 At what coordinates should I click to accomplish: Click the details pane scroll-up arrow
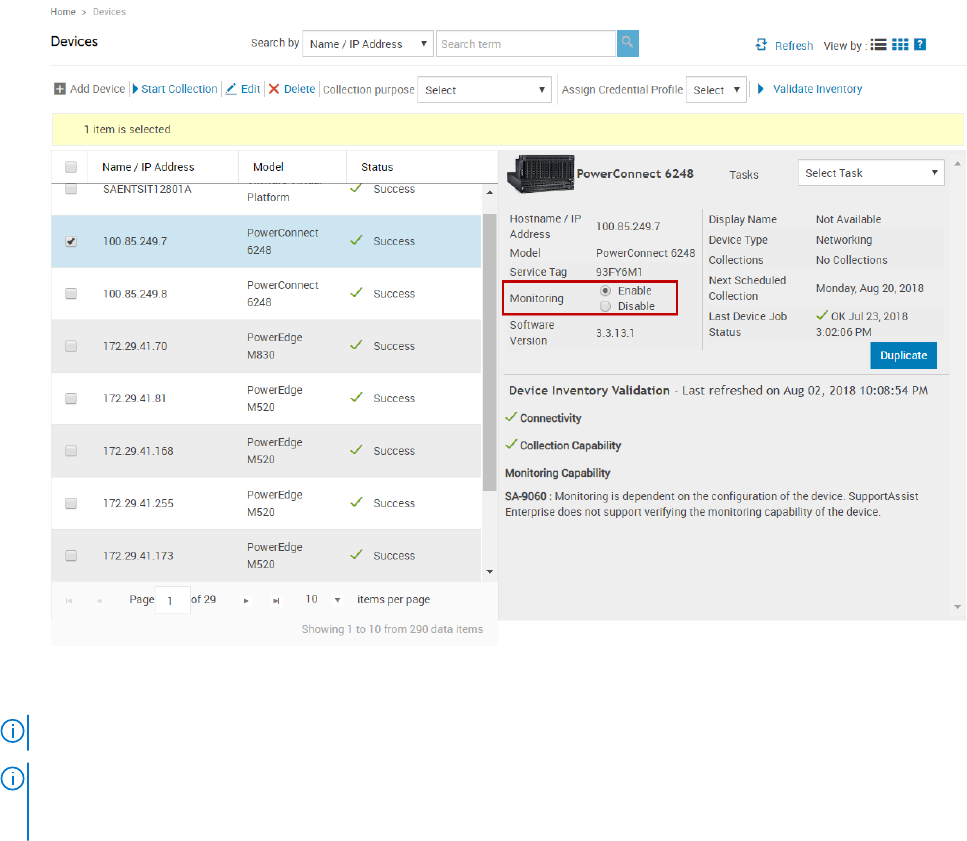[957, 164]
